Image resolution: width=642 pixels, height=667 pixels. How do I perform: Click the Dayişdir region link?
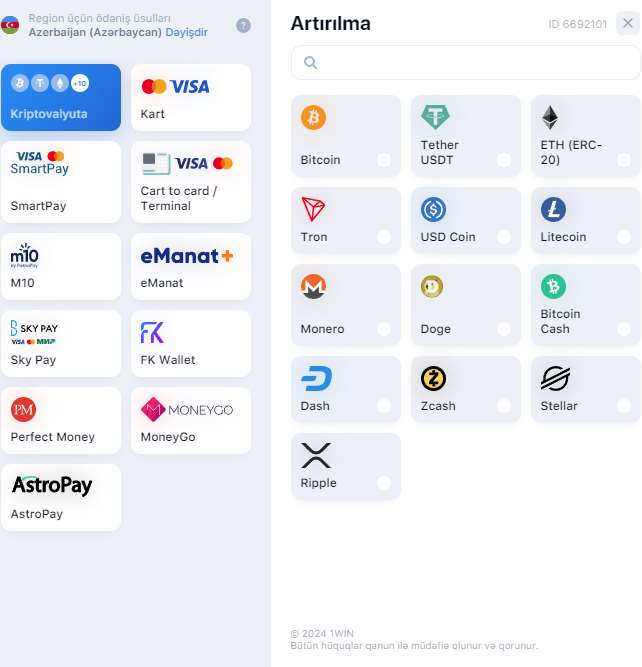click(186, 32)
